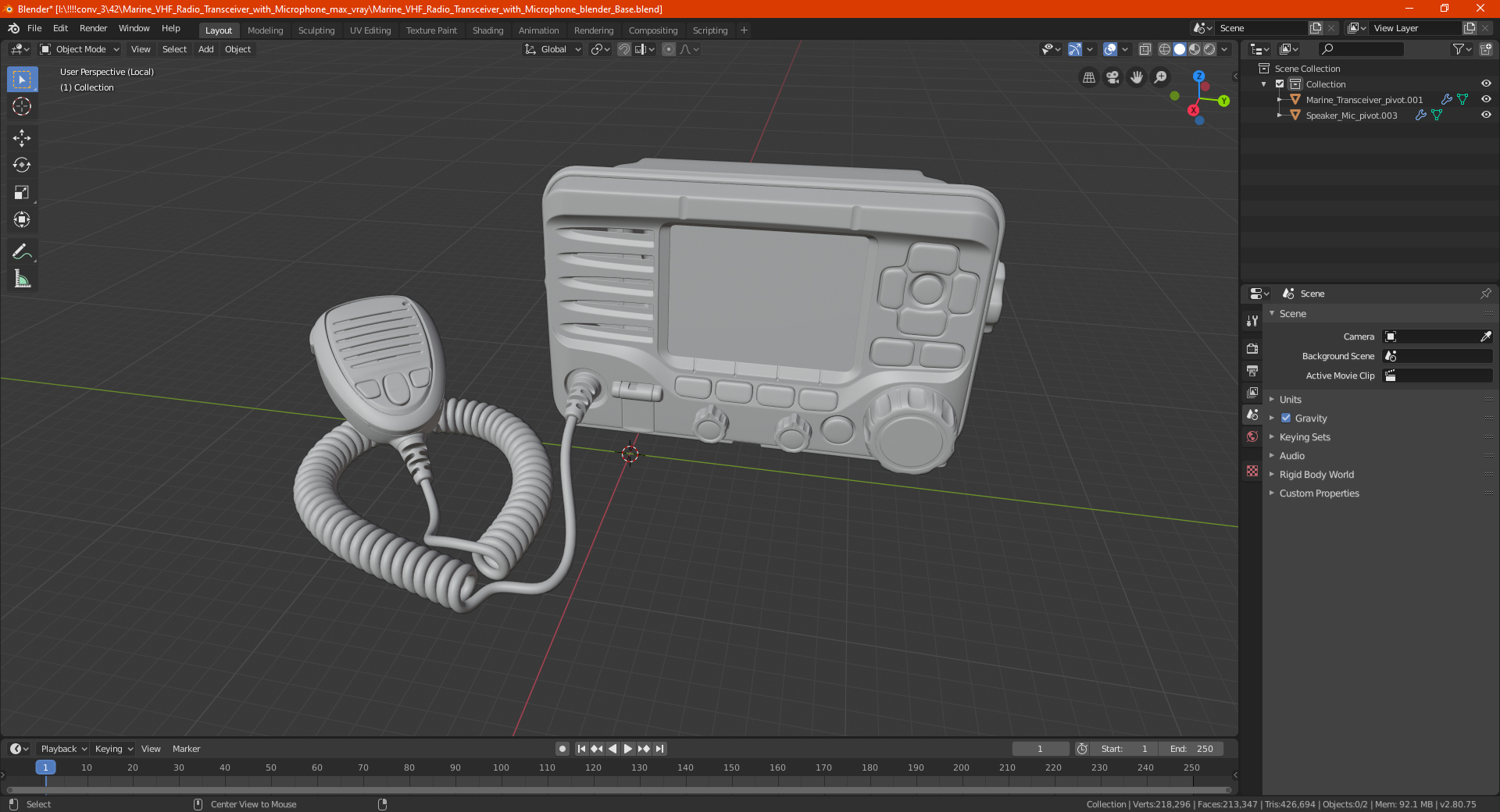Image resolution: width=1500 pixels, height=812 pixels.
Task: Click the current frame number field
Action: pos(1040,749)
